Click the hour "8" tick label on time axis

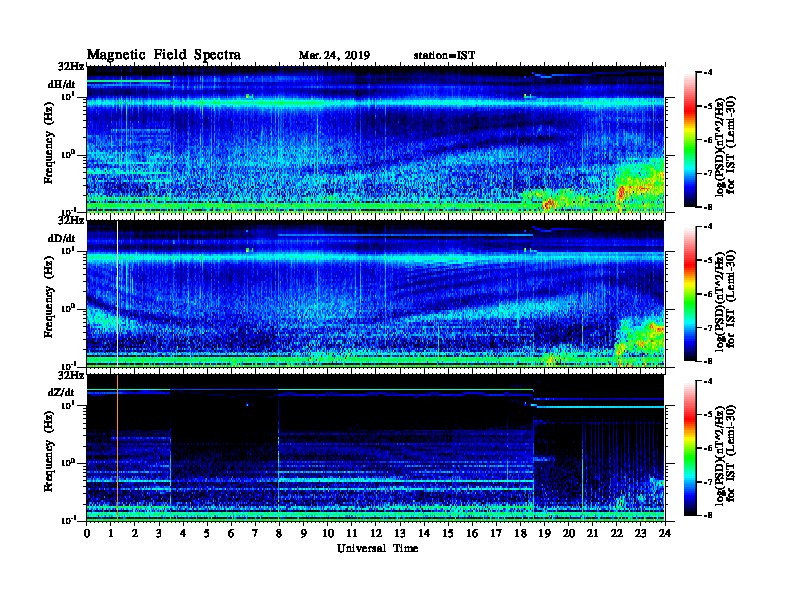point(279,533)
